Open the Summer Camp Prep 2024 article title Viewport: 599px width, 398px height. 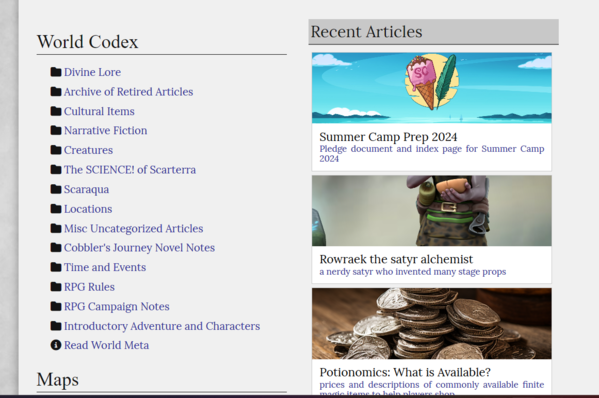coord(388,137)
